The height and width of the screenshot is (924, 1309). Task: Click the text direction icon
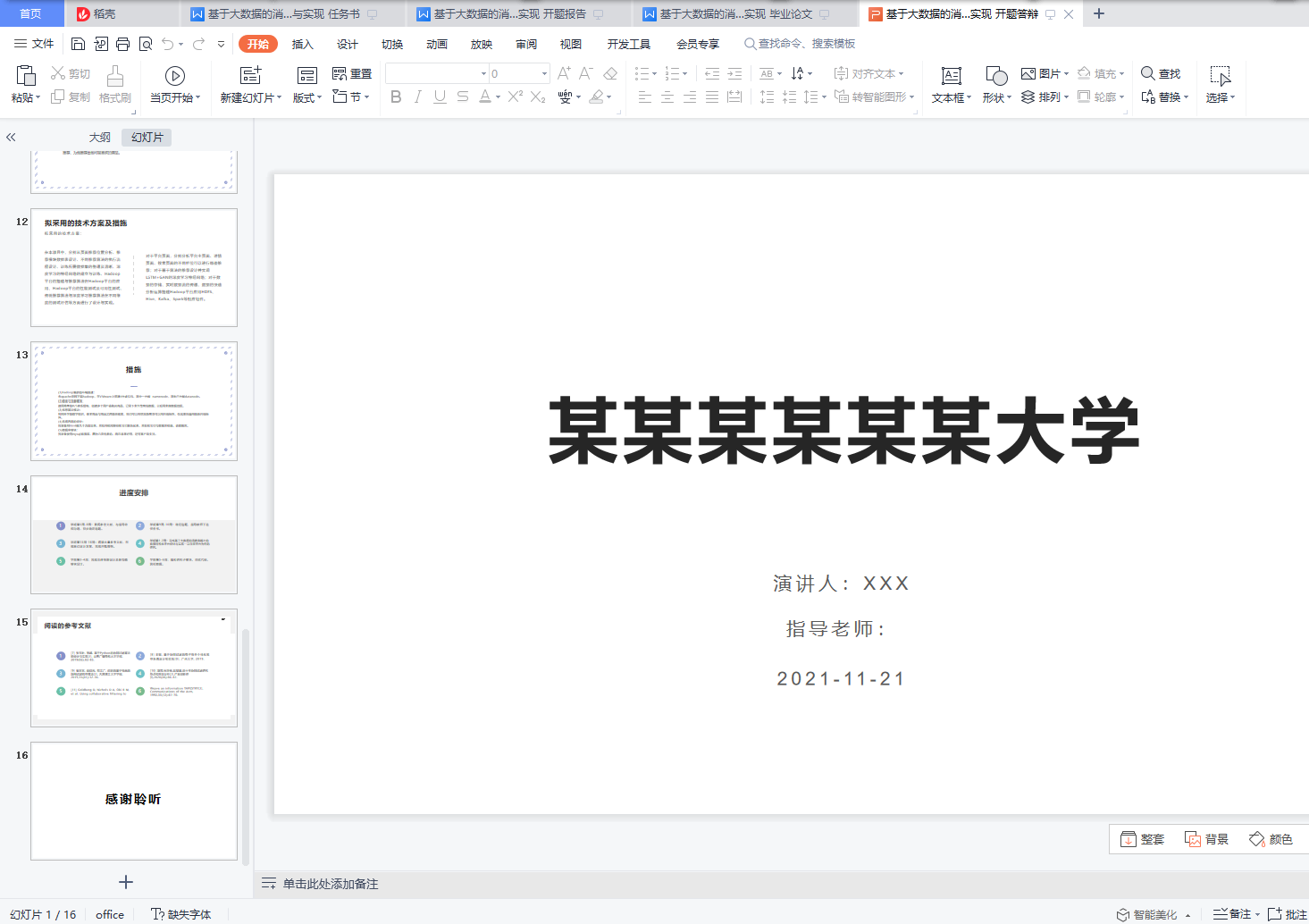coord(798,73)
